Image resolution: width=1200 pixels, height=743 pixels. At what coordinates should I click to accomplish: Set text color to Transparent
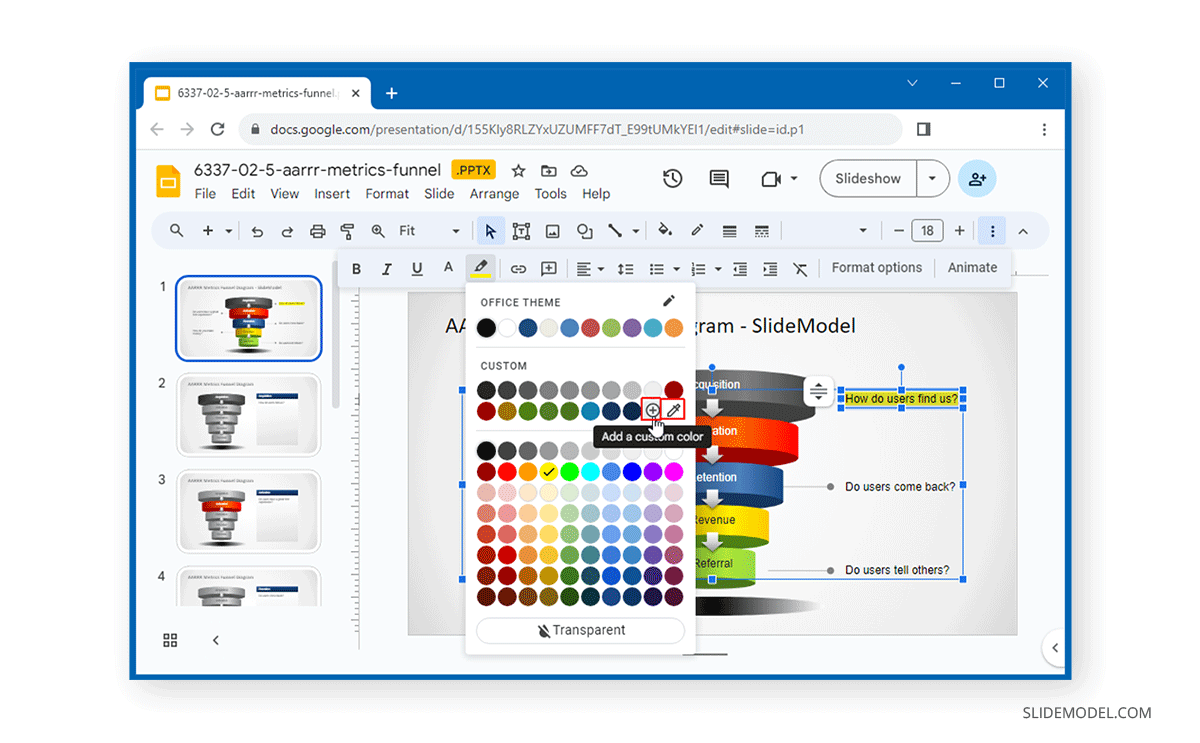580,630
